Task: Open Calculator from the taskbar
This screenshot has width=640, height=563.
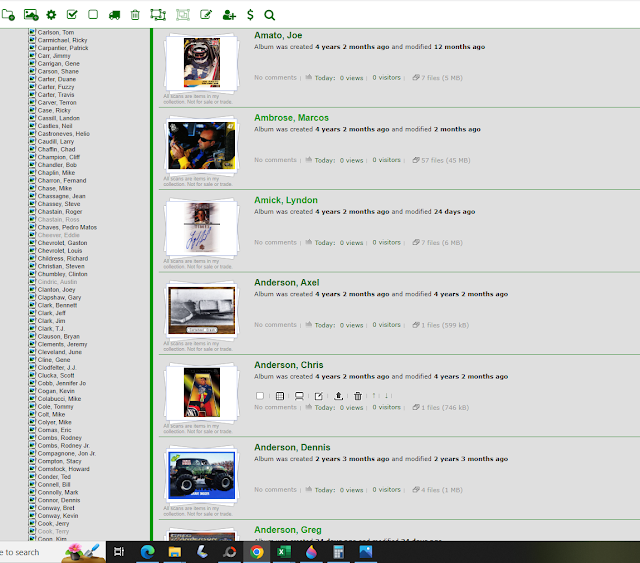Action: (338, 552)
